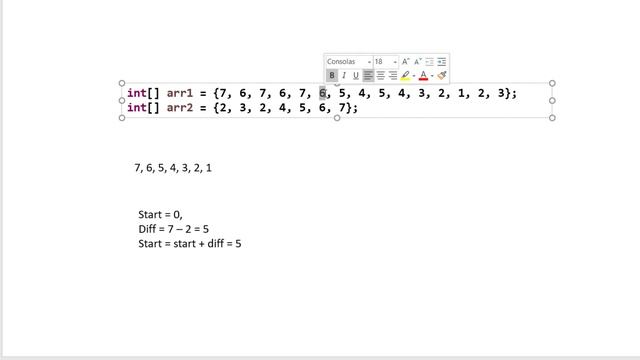
Task: Apply yellow text highlight color
Action: [405, 76]
